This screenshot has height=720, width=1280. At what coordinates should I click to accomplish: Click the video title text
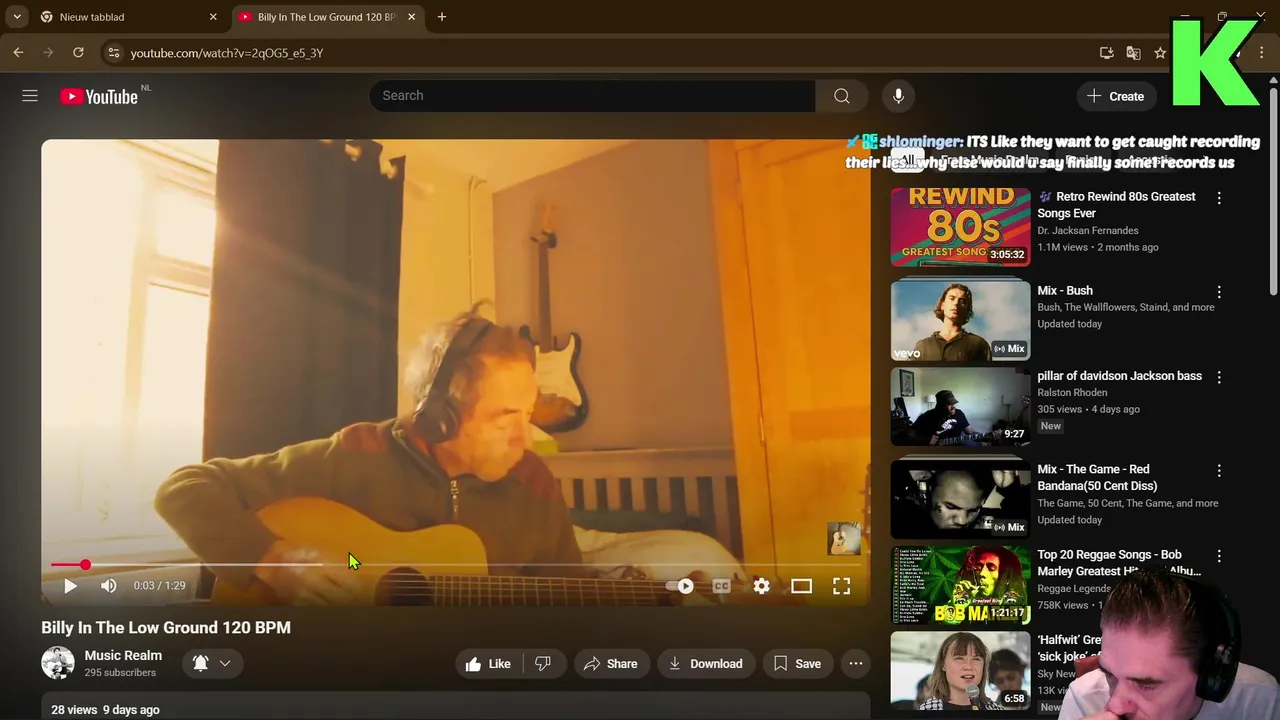tap(166, 628)
